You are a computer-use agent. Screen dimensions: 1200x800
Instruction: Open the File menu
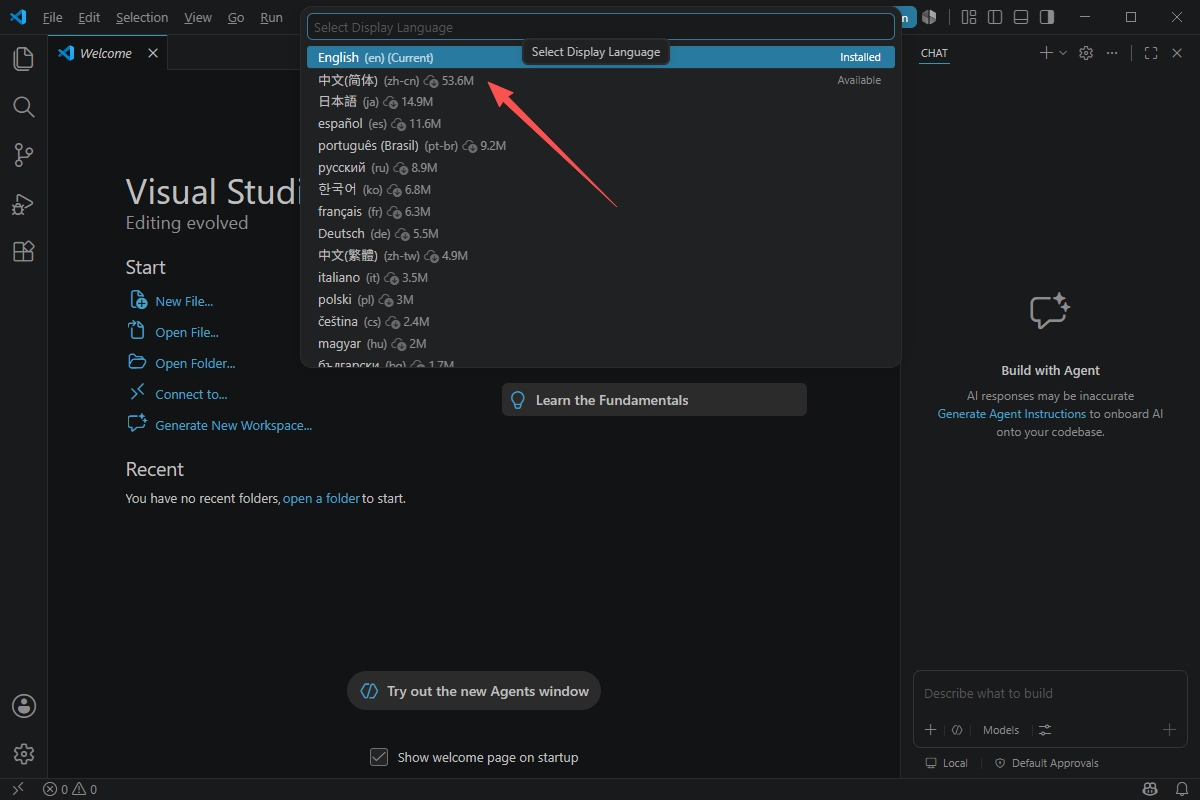pos(52,17)
